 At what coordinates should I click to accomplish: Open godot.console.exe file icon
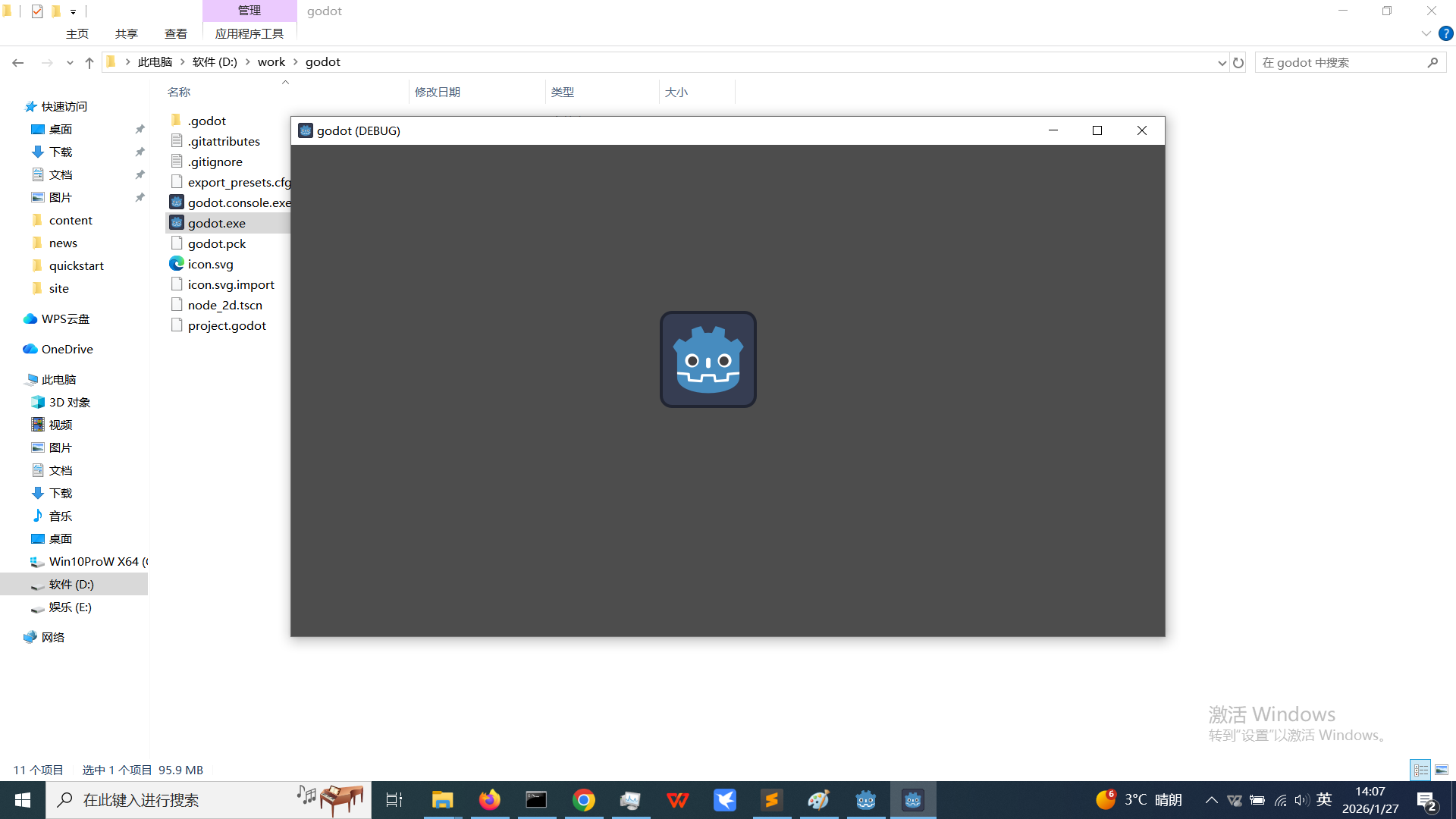(x=177, y=202)
